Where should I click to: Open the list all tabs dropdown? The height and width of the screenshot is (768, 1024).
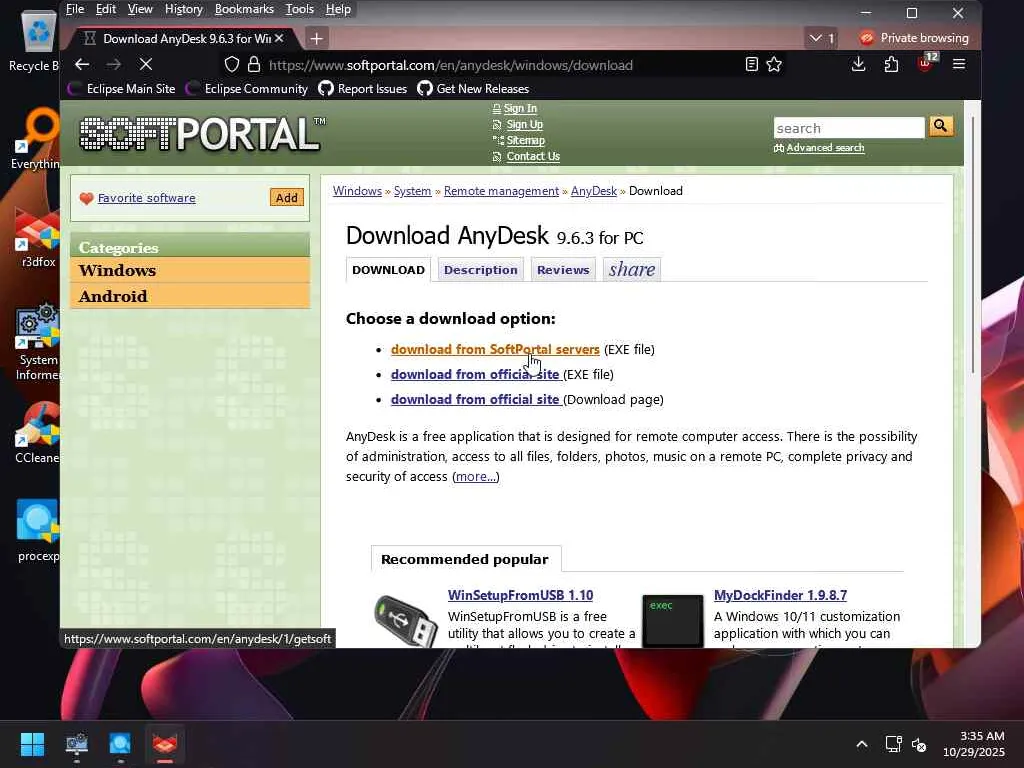[821, 39]
